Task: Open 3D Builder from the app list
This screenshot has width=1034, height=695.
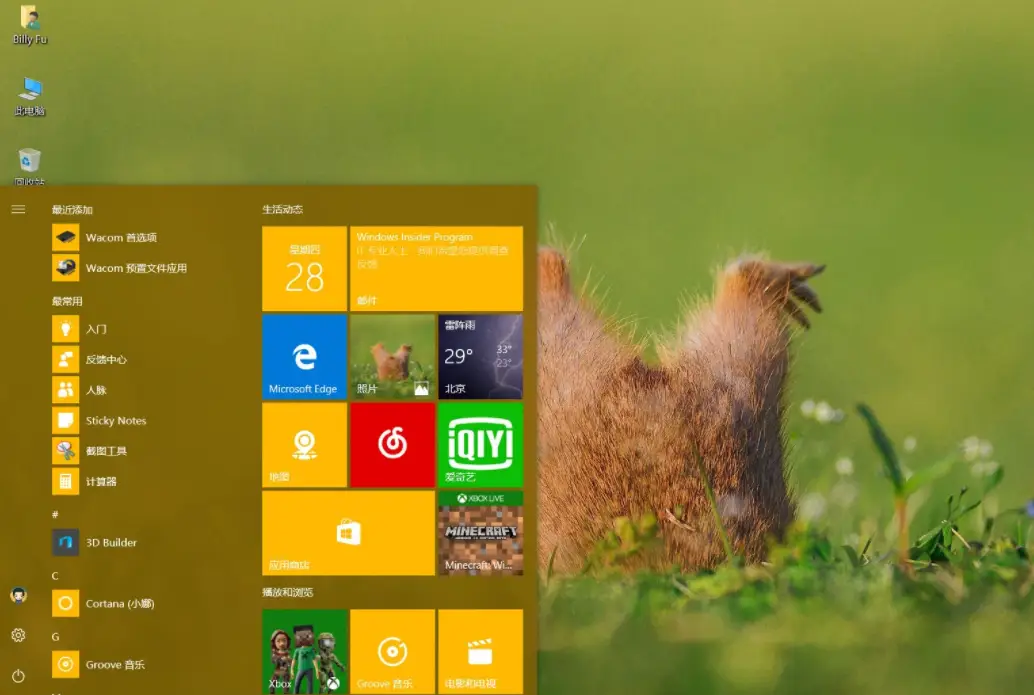Action: [x=110, y=543]
